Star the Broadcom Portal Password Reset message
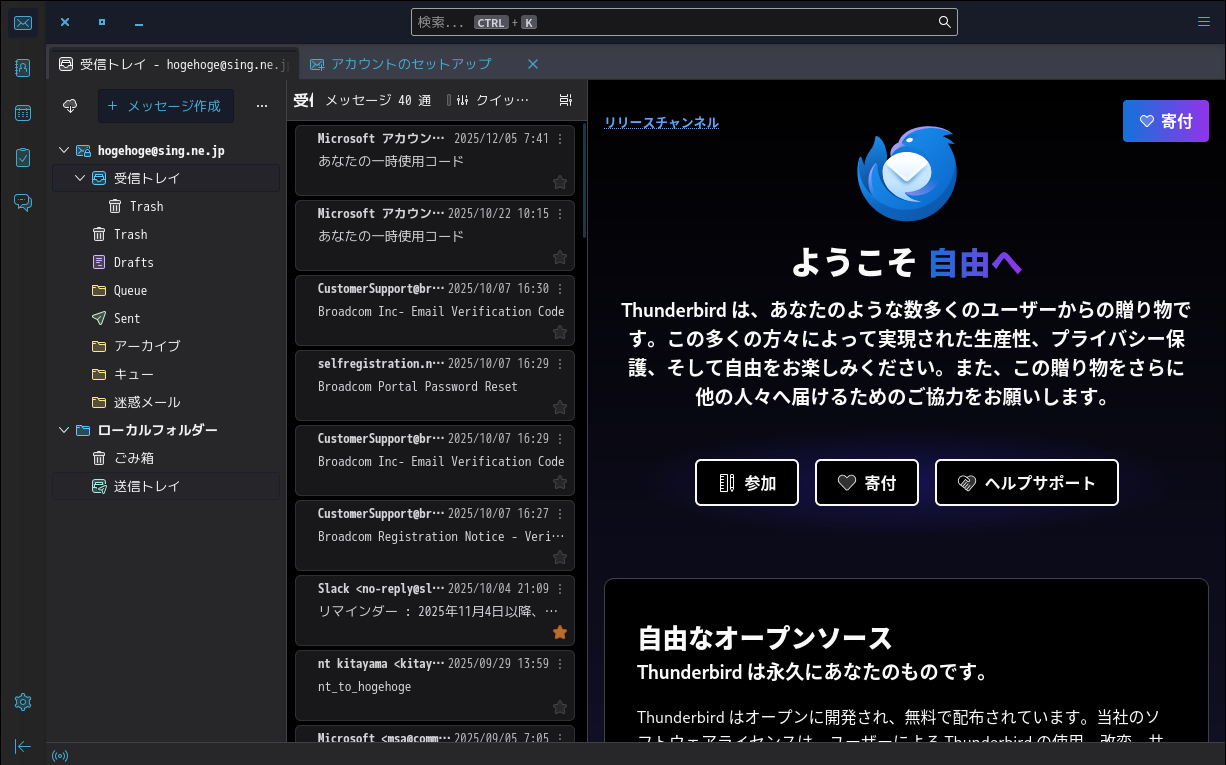The height and width of the screenshot is (765, 1226). [560, 407]
